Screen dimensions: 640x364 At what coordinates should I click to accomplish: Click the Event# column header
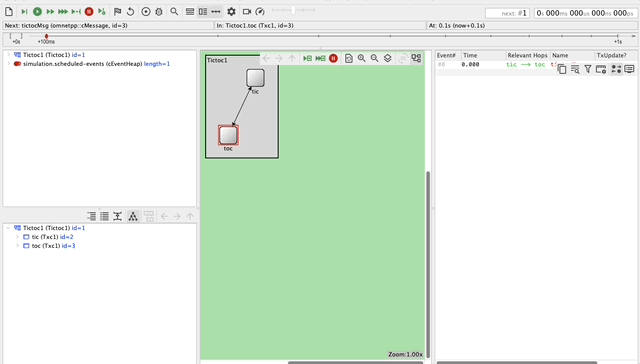coord(447,55)
